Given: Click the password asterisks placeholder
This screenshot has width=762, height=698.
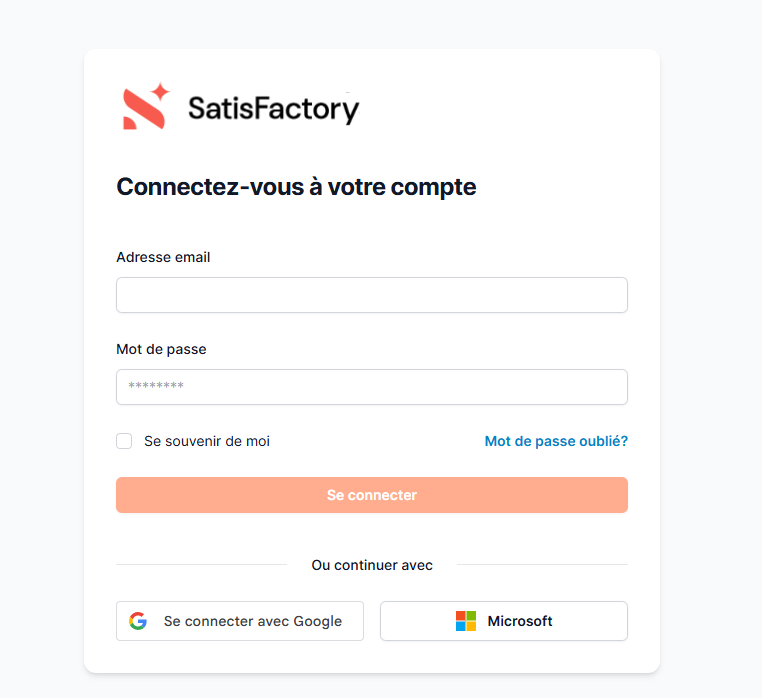Looking at the screenshot, I should point(156,387).
